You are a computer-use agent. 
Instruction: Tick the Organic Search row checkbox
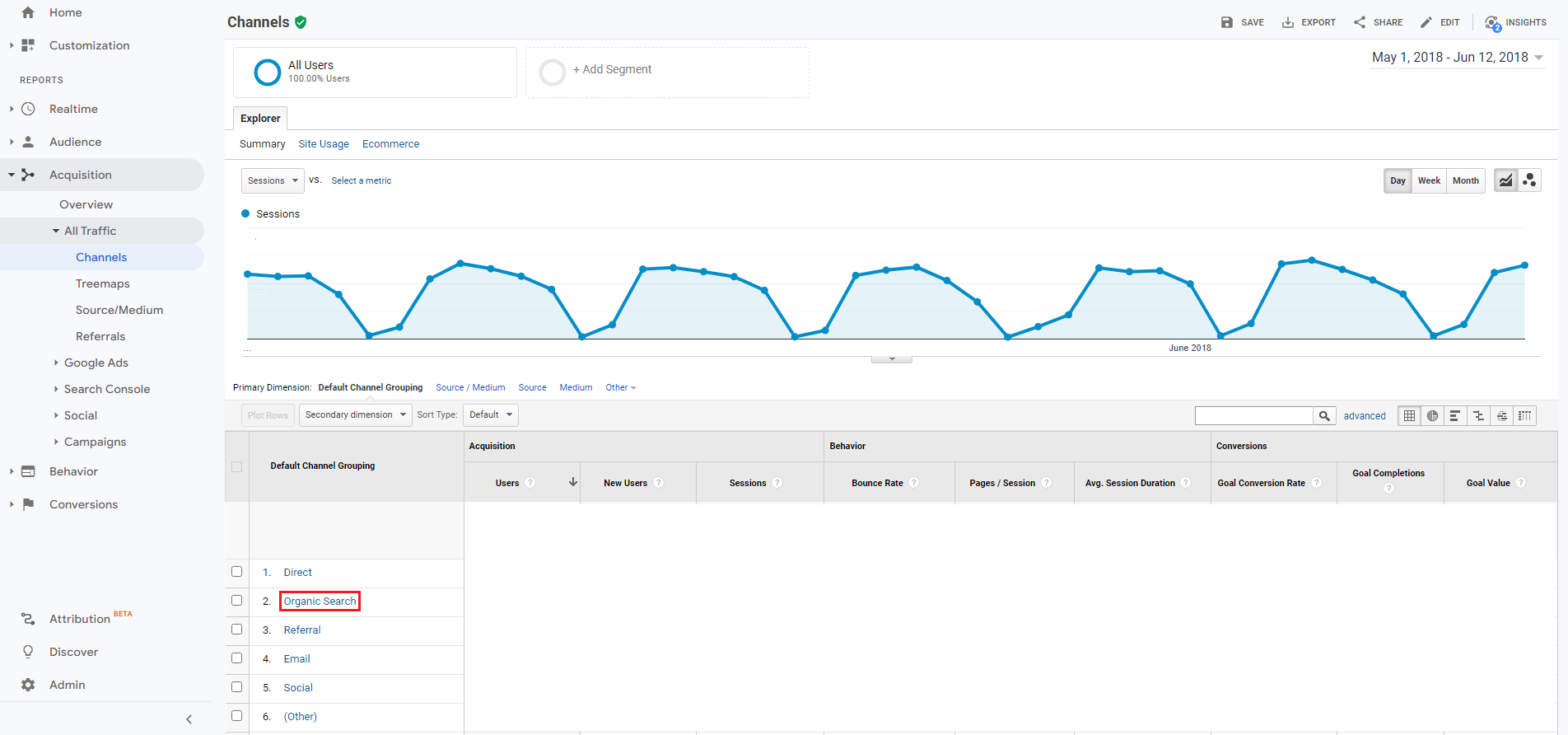click(237, 601)
